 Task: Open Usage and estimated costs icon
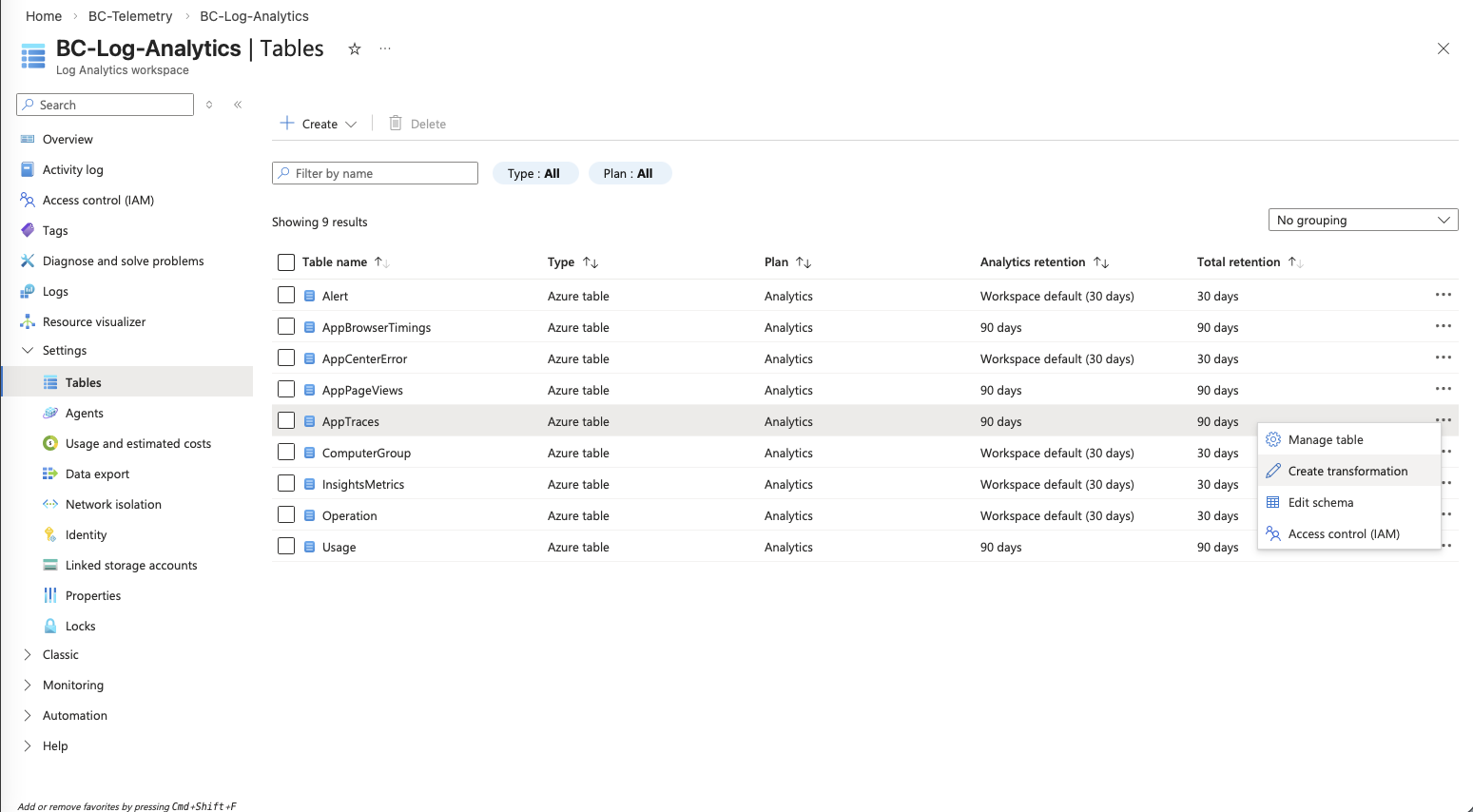click(50, 443)
